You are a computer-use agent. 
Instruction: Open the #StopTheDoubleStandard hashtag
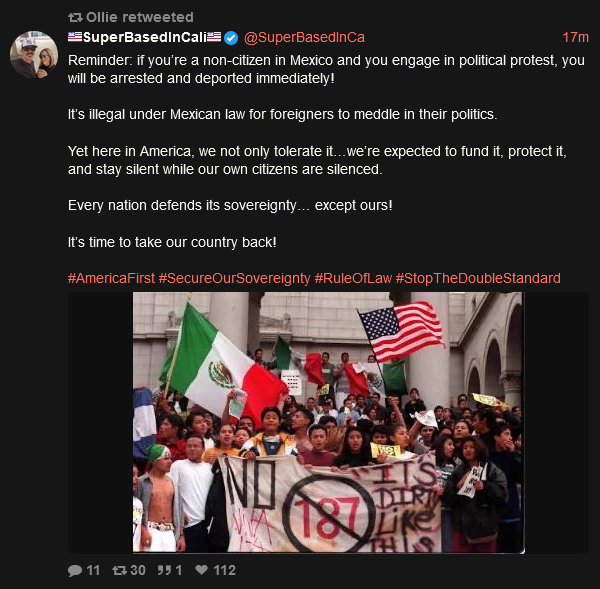coord(478,278)
